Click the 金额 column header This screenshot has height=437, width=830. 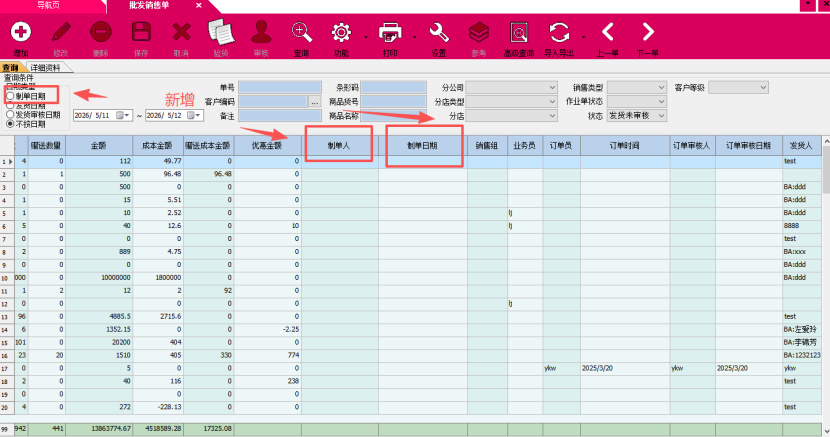point(99,145)
